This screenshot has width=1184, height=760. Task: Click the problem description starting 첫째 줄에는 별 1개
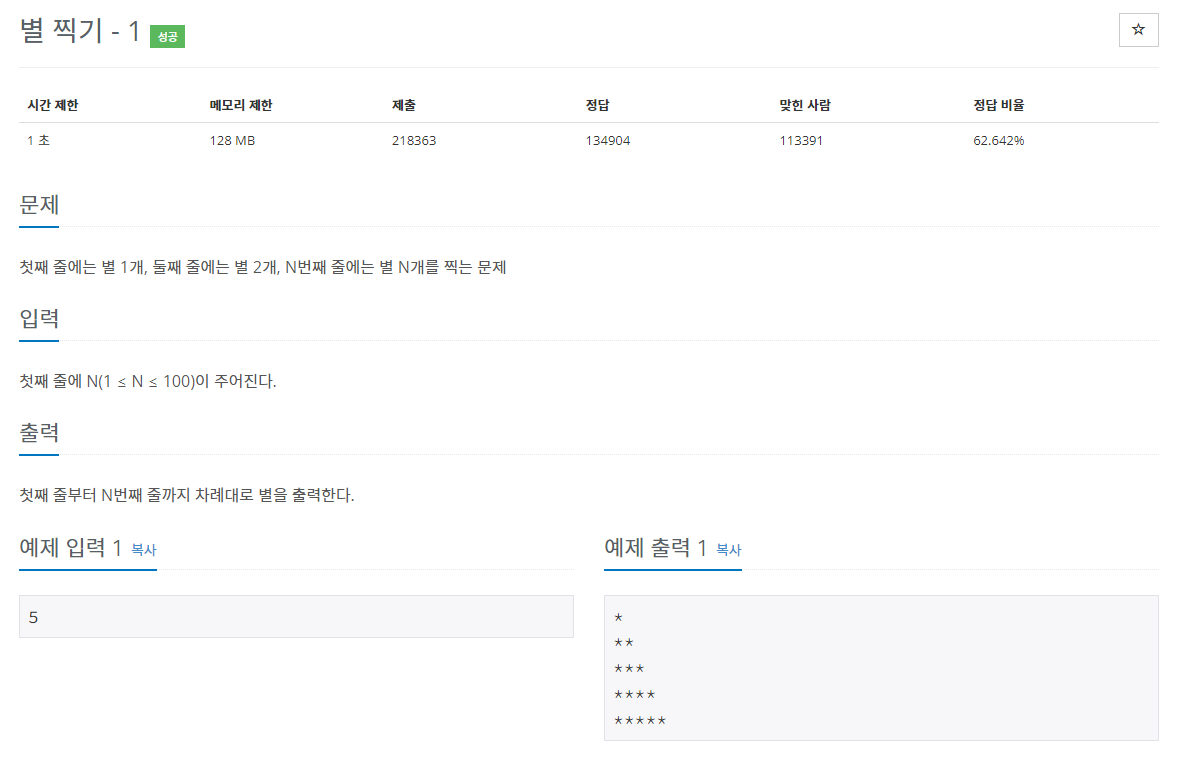263,267
